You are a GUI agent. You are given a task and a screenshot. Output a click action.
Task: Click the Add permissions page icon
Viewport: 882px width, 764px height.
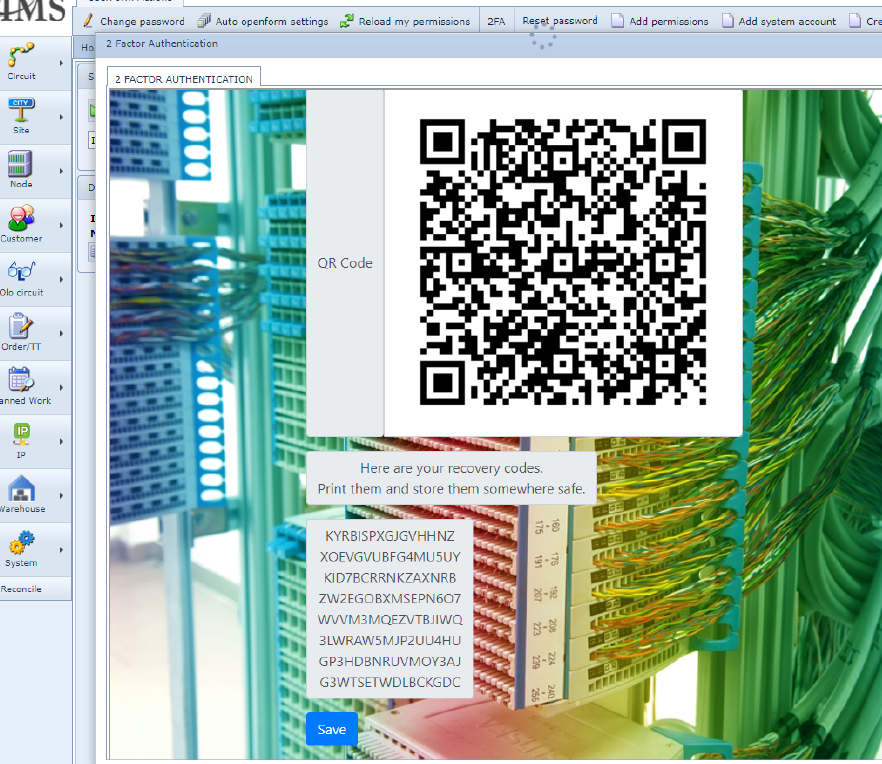point(618,21)
